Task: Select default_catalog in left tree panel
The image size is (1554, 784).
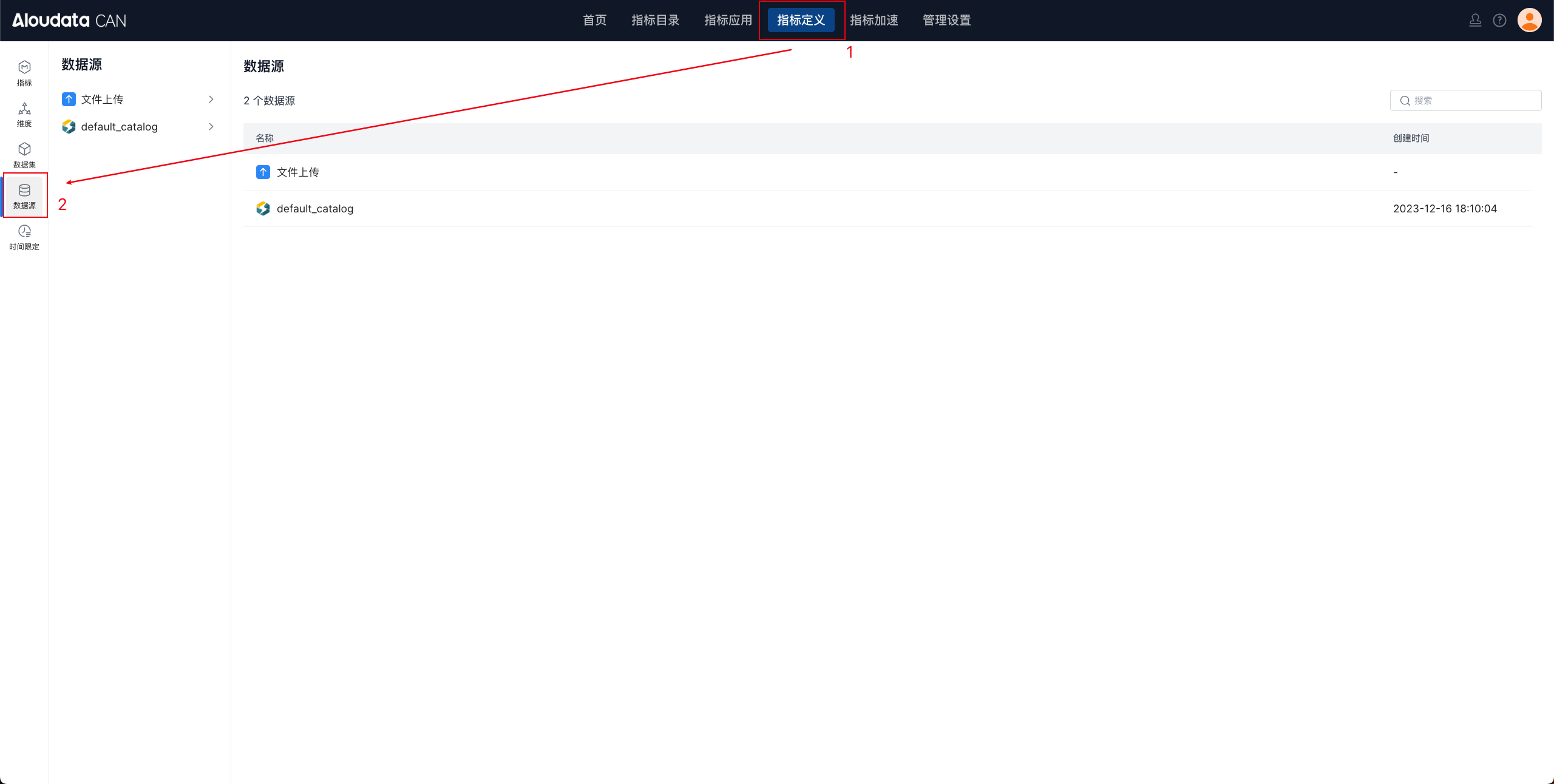Action: [119, 127]
